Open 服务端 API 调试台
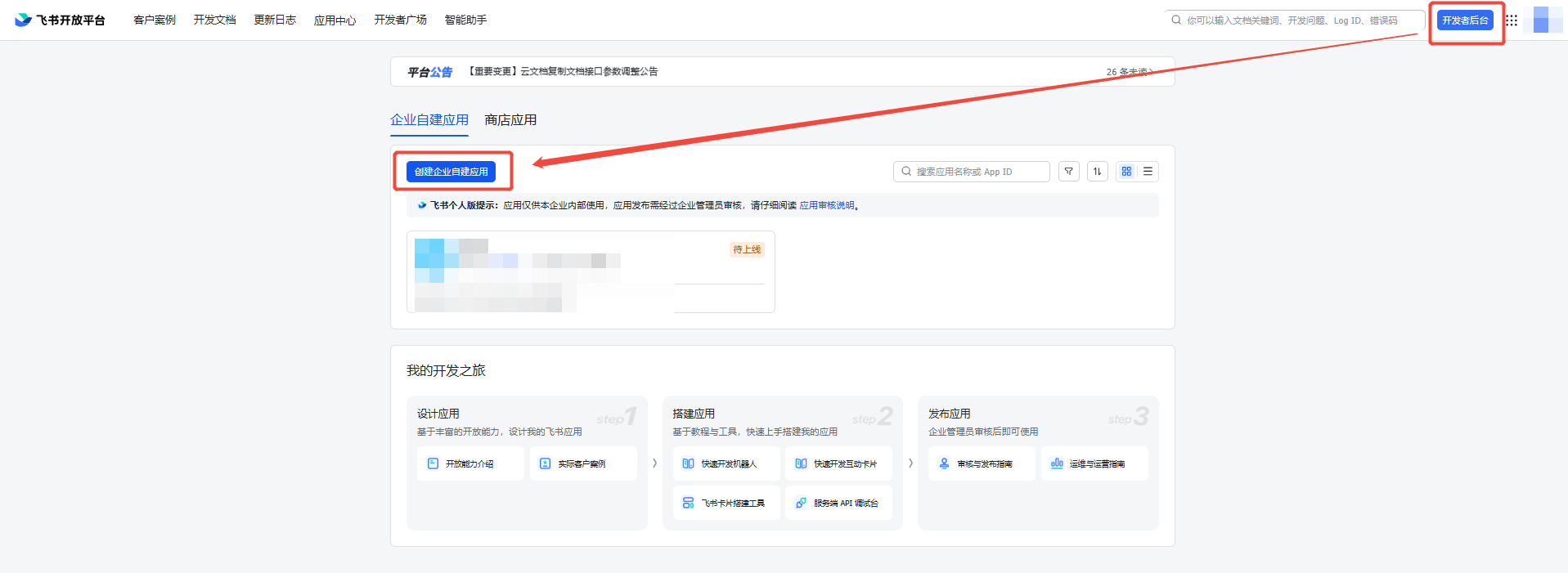 click(838, 503)
